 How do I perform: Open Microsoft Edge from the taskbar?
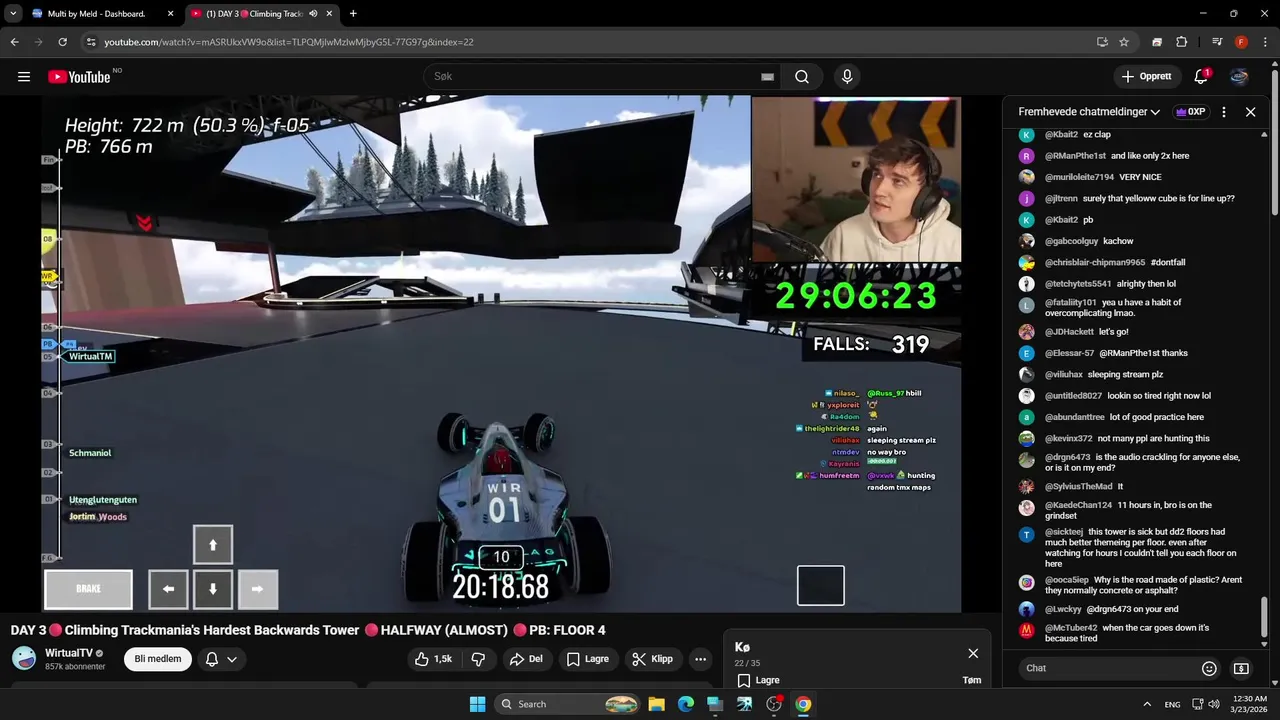pyautogui.click(x=686, y=704)
